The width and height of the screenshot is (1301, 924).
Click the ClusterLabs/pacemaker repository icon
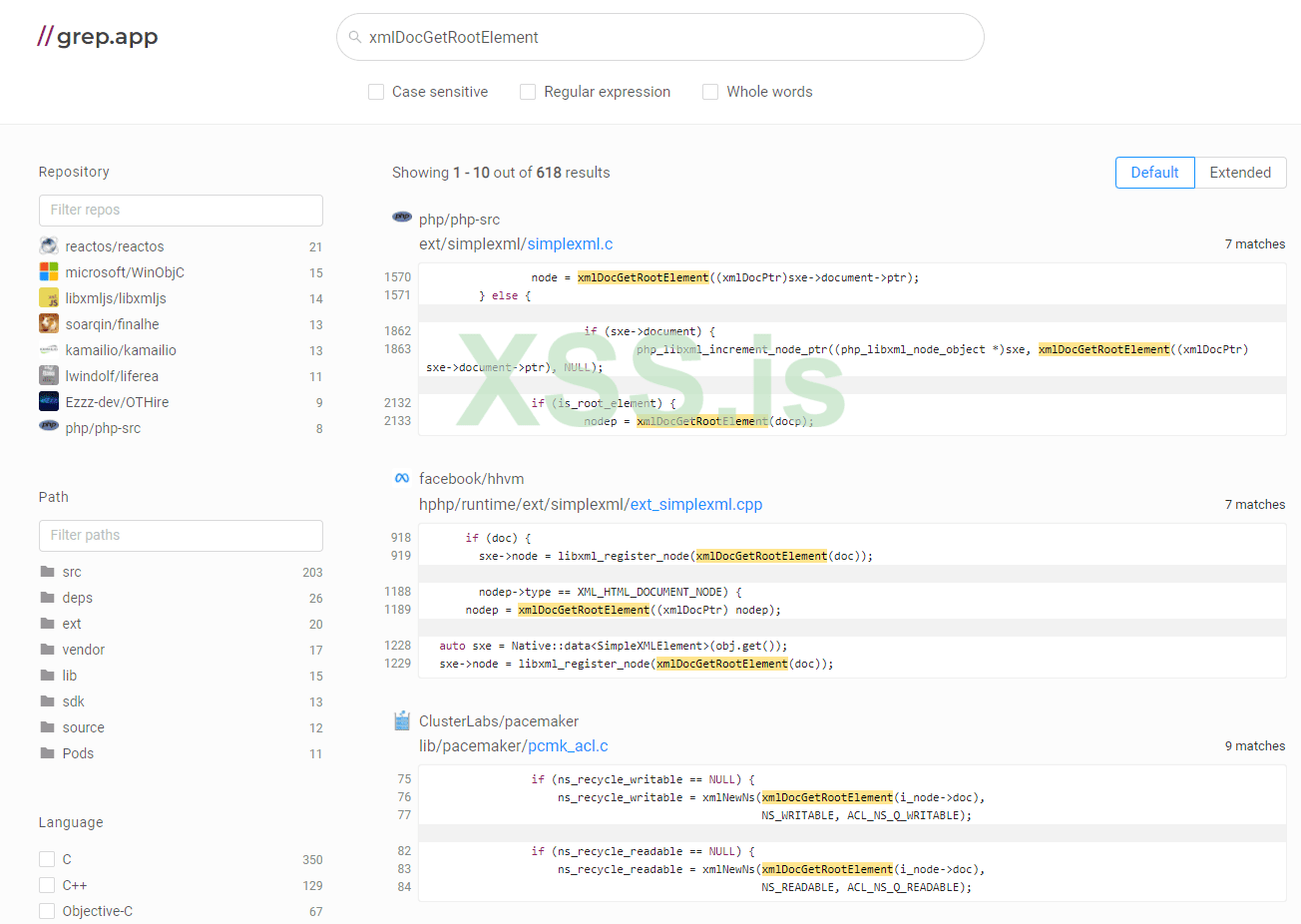point(402,720)
